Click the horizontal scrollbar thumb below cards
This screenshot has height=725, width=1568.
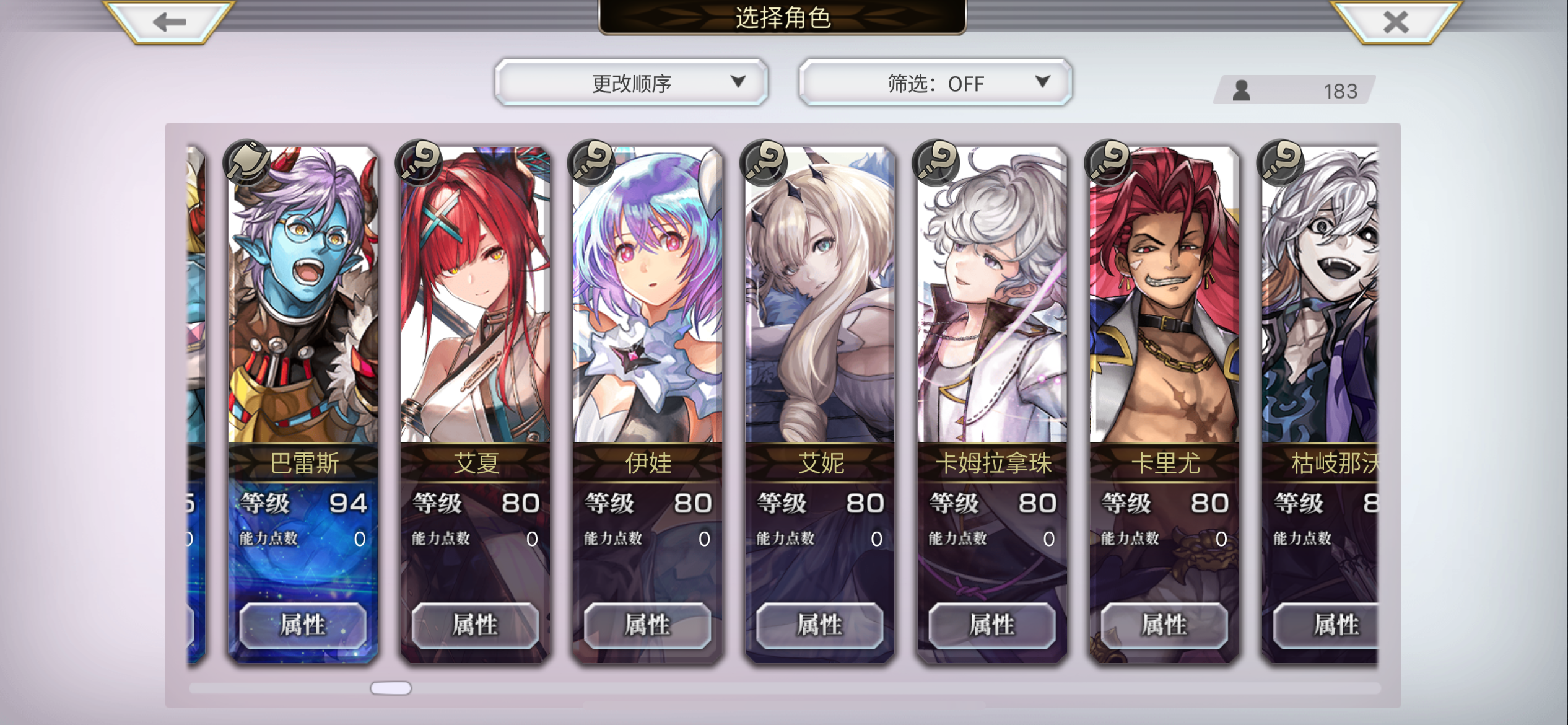click(x=391, y=688)
